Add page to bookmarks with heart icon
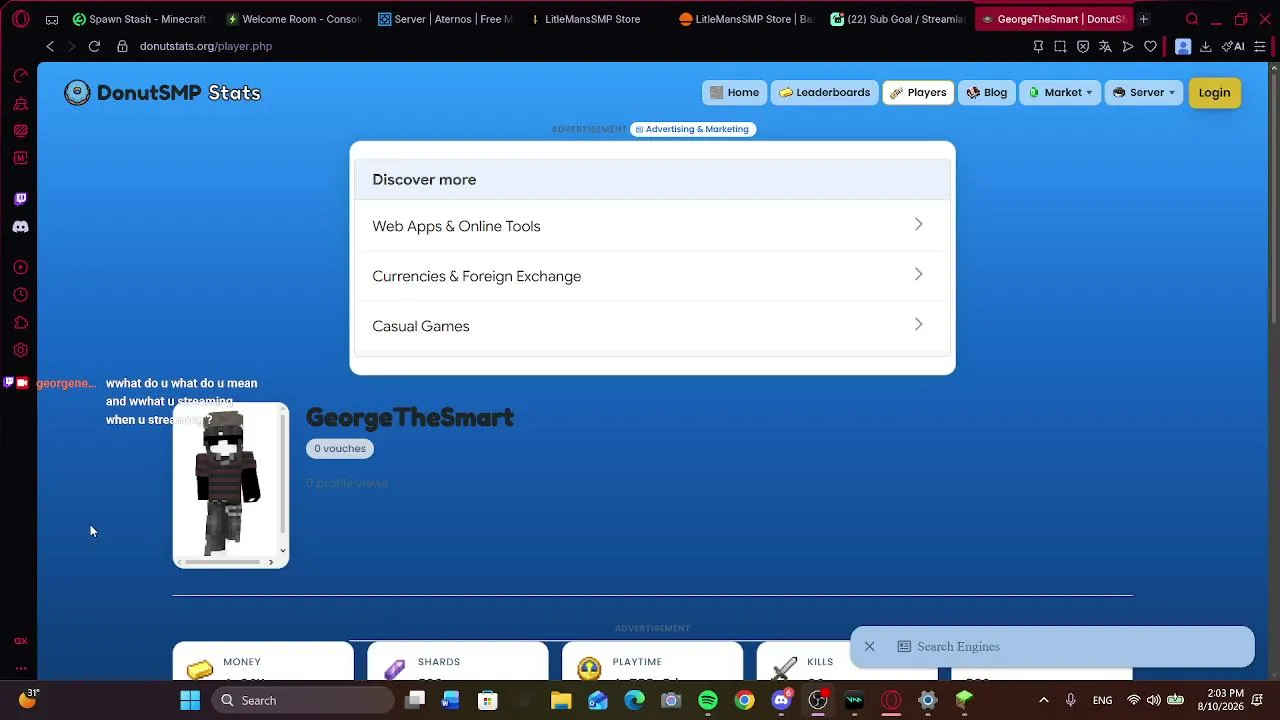Image resolution: width=1280 pixels, height=720 pixels. tap(1150, 46)
